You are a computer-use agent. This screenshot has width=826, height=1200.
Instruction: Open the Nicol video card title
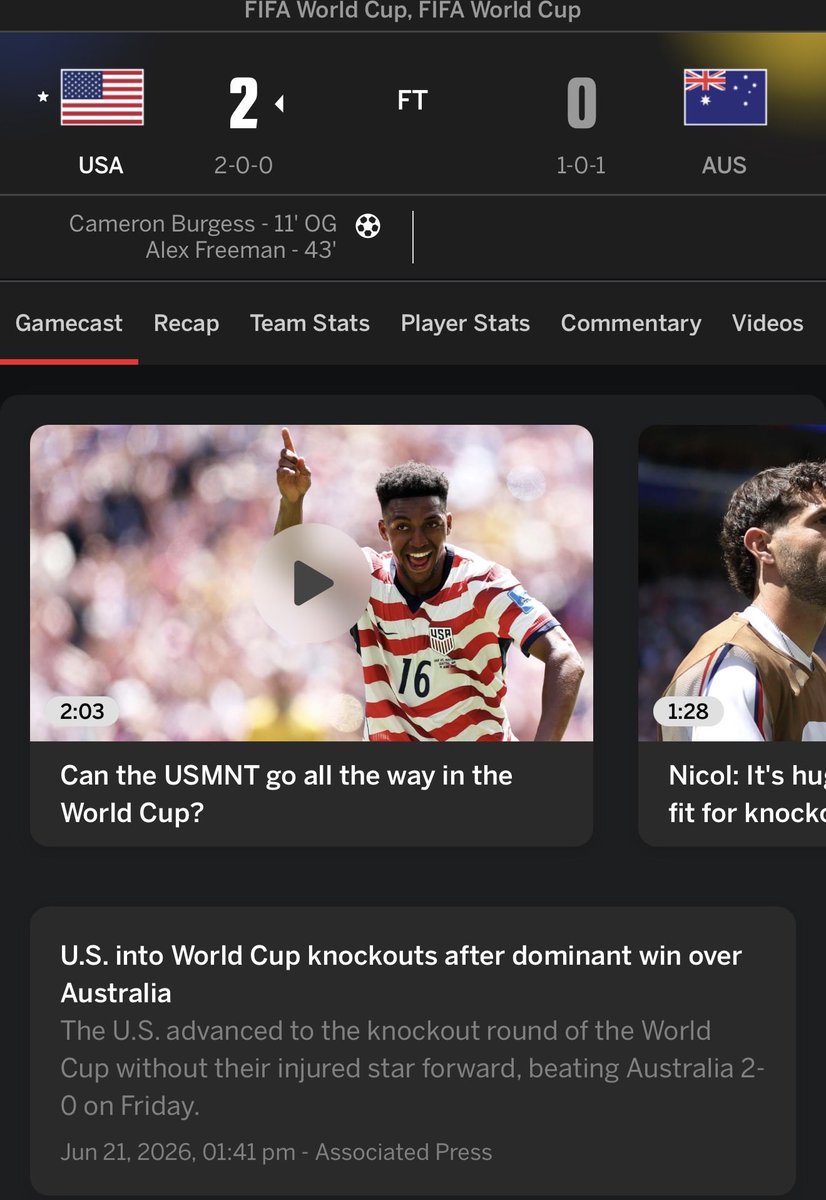pos(747,794)
